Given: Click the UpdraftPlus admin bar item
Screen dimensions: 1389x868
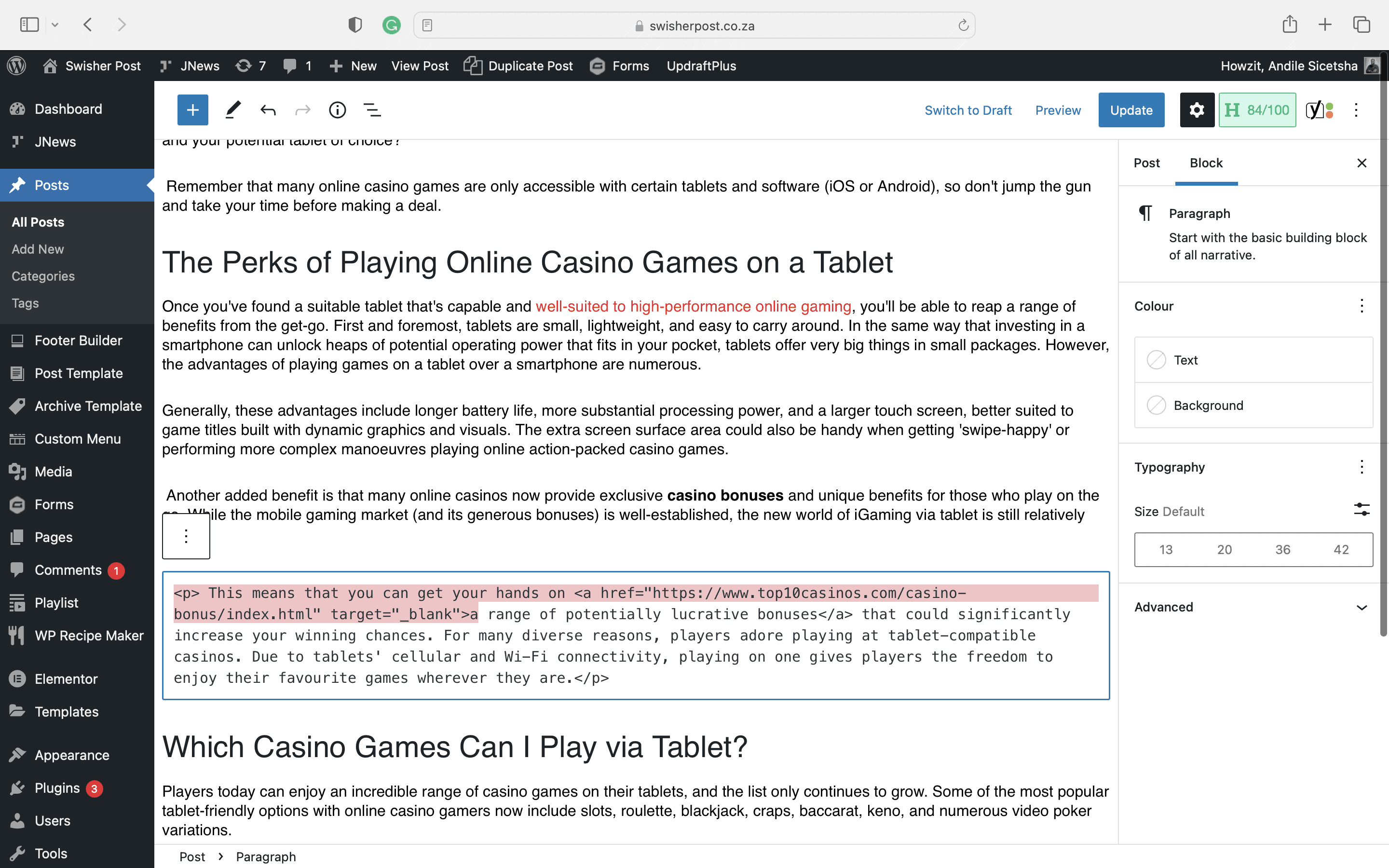Looking at the screenshot, I should click(x=701, y=66).
